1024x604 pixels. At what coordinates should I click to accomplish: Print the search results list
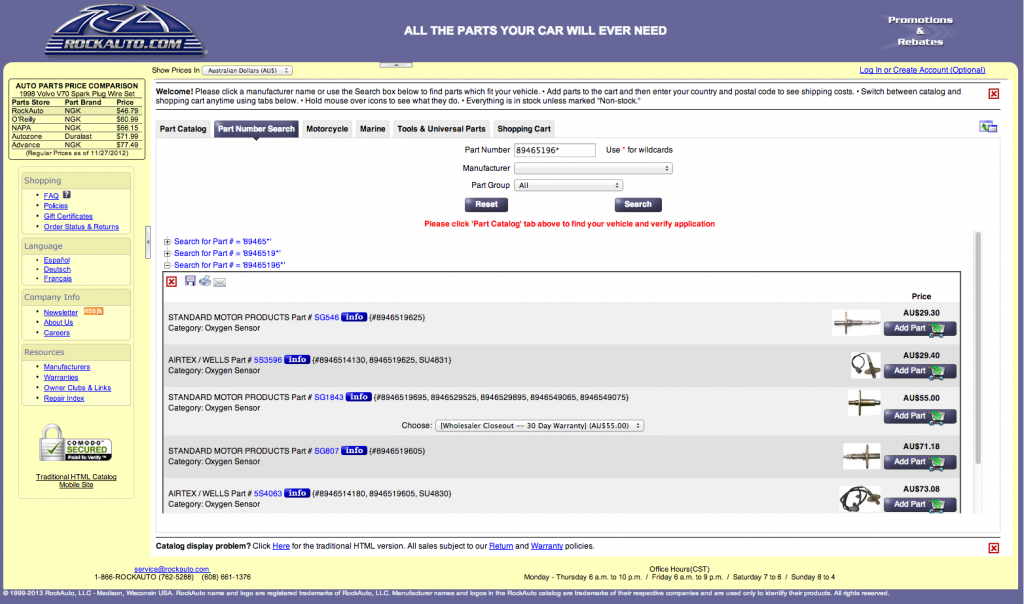coord(205,281)
